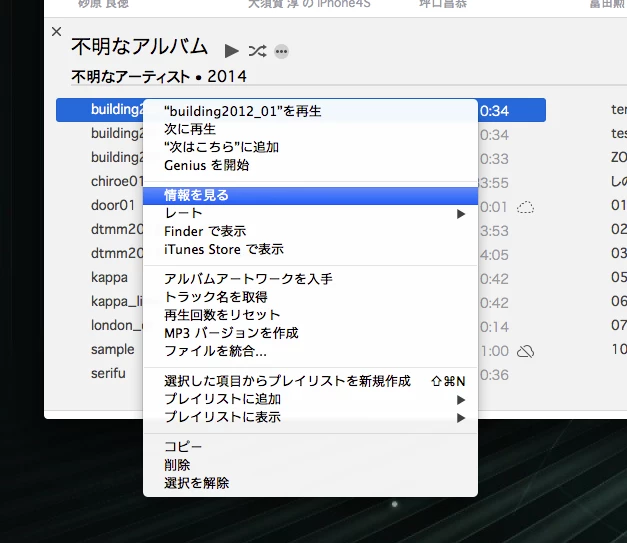Choose 選択を解除
The width and height of the screenshot is (627, 543).
tap(310, 483)
